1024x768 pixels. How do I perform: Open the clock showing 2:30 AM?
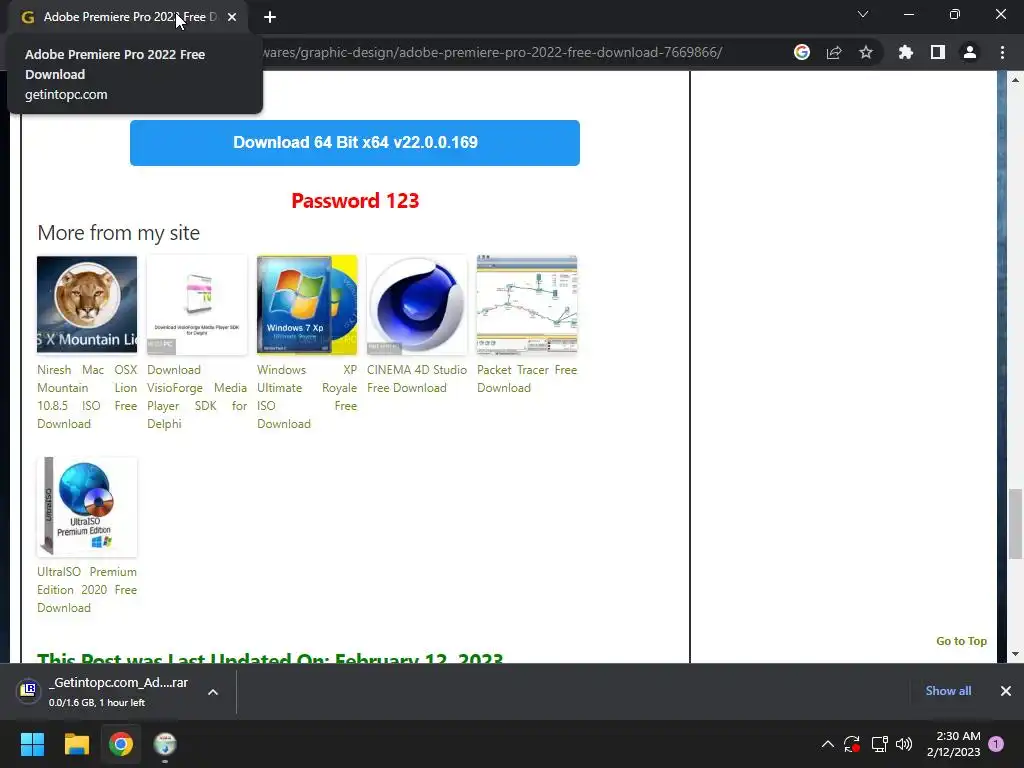click(953, 744)
